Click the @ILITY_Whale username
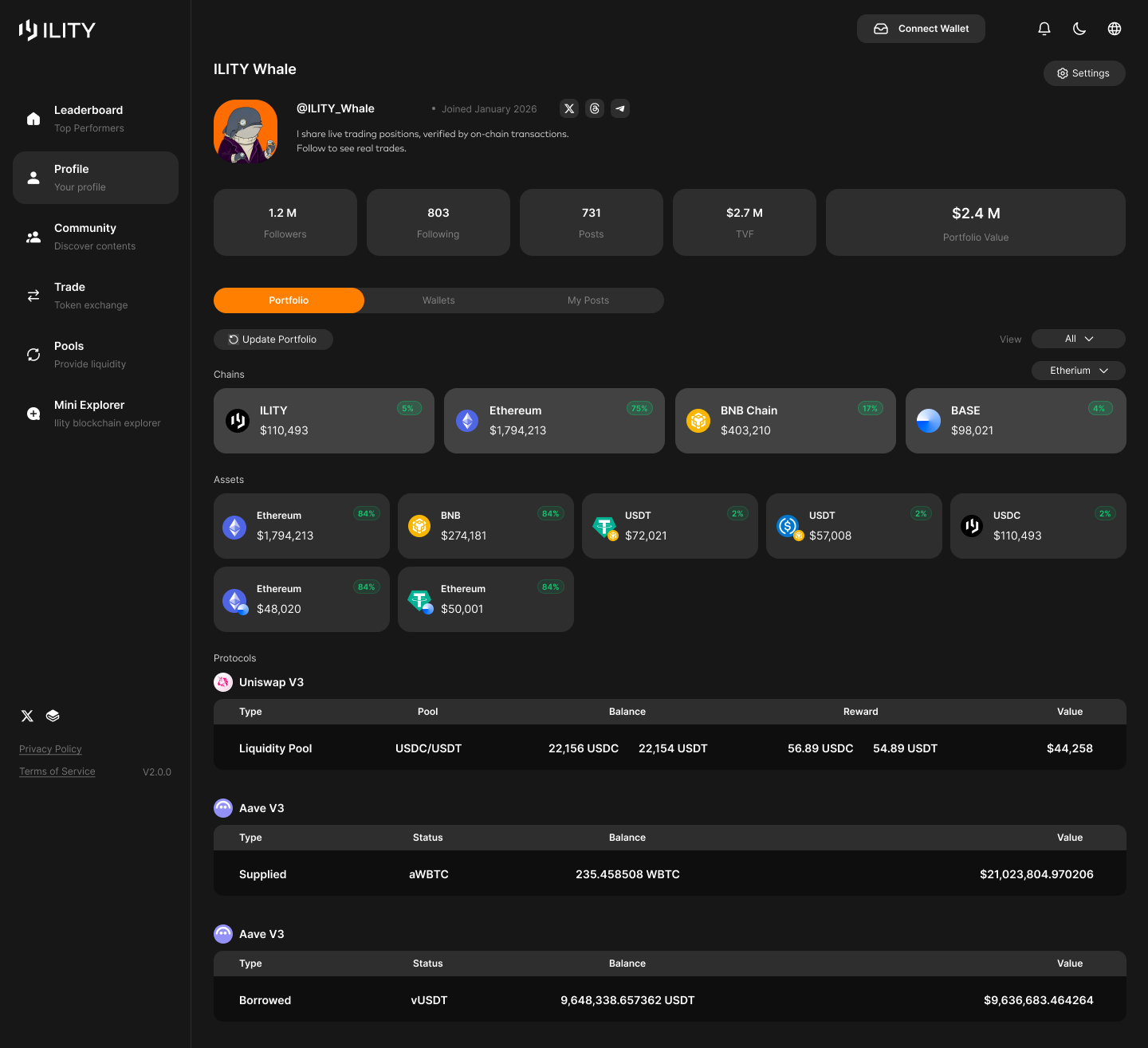The image size is (1148, 1048). coord(336,108)
